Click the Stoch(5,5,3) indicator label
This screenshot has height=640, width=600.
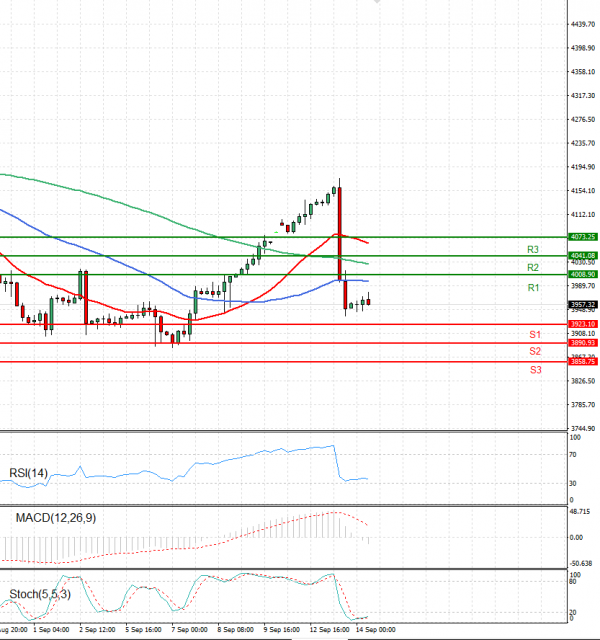[x=40, y=594]
